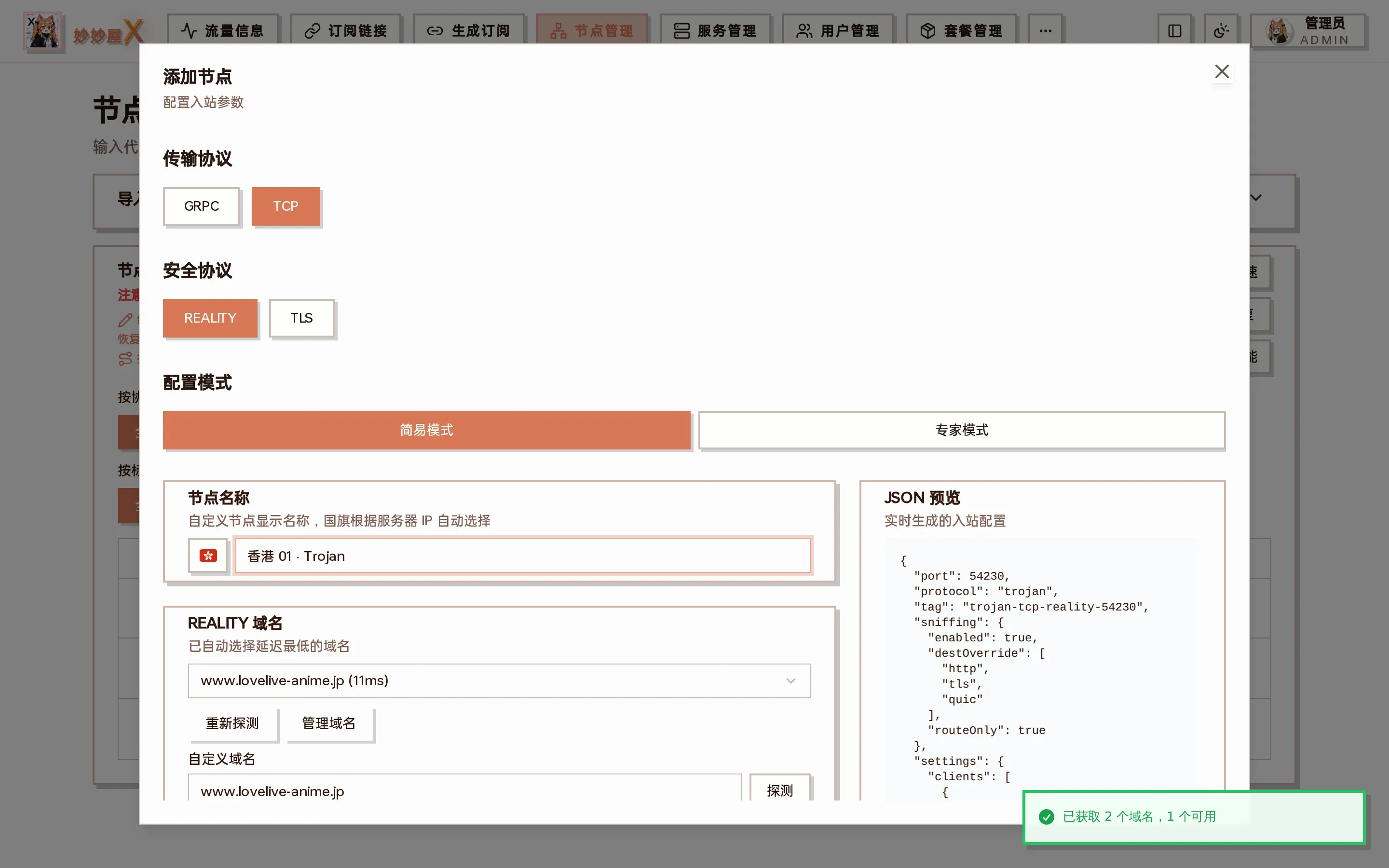Toggle the sidebar layout icon
The image size is (1389, 868).
1175,30
